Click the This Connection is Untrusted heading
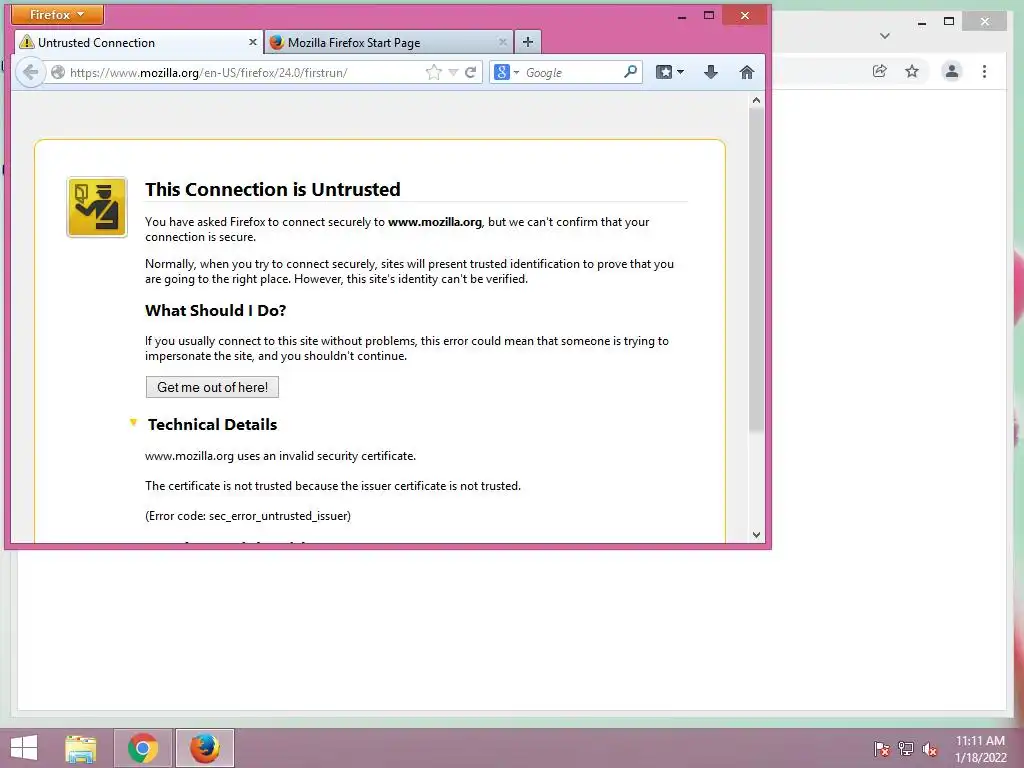1024x768 pixels. pyautogui.click(x=273, y=189)
